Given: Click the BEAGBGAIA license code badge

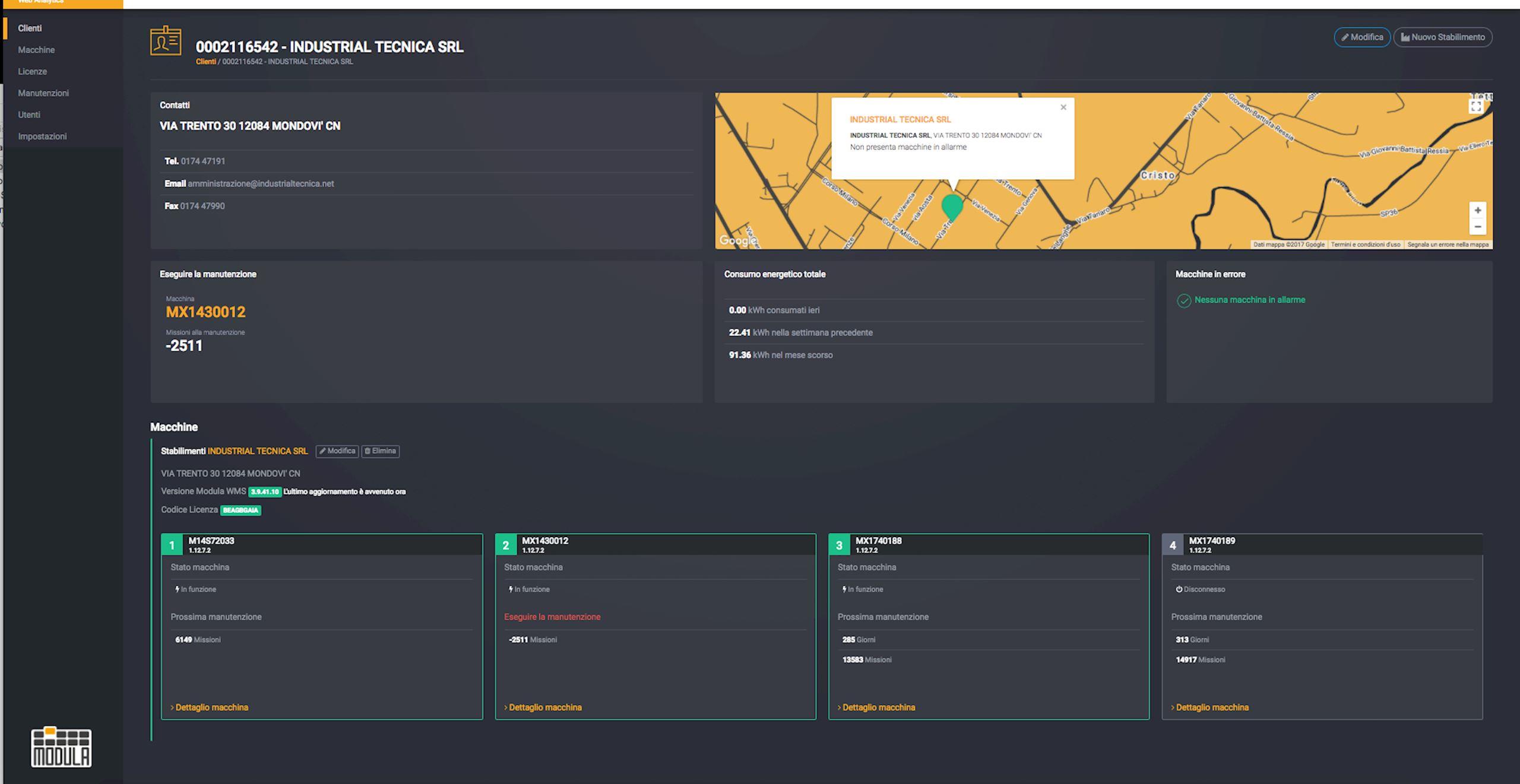Looking at the screenshot, I should pyautogui.click(x=240, y=510).
